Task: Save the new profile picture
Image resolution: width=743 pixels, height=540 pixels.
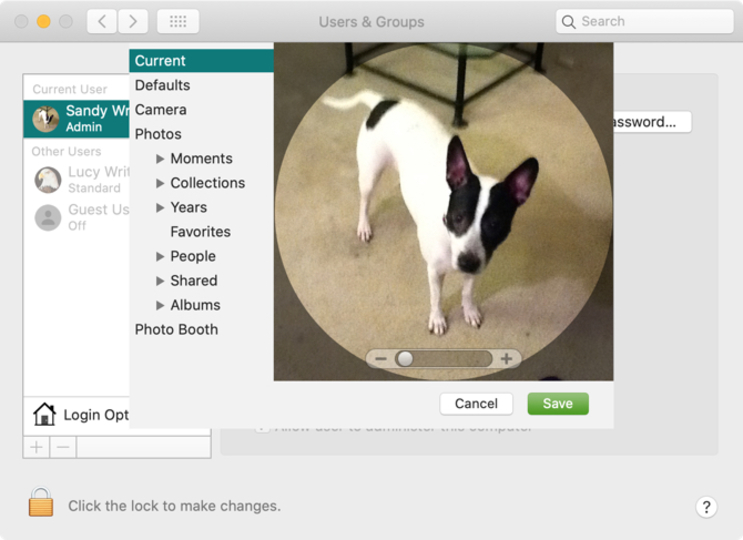Action: (x=558, y=404)
